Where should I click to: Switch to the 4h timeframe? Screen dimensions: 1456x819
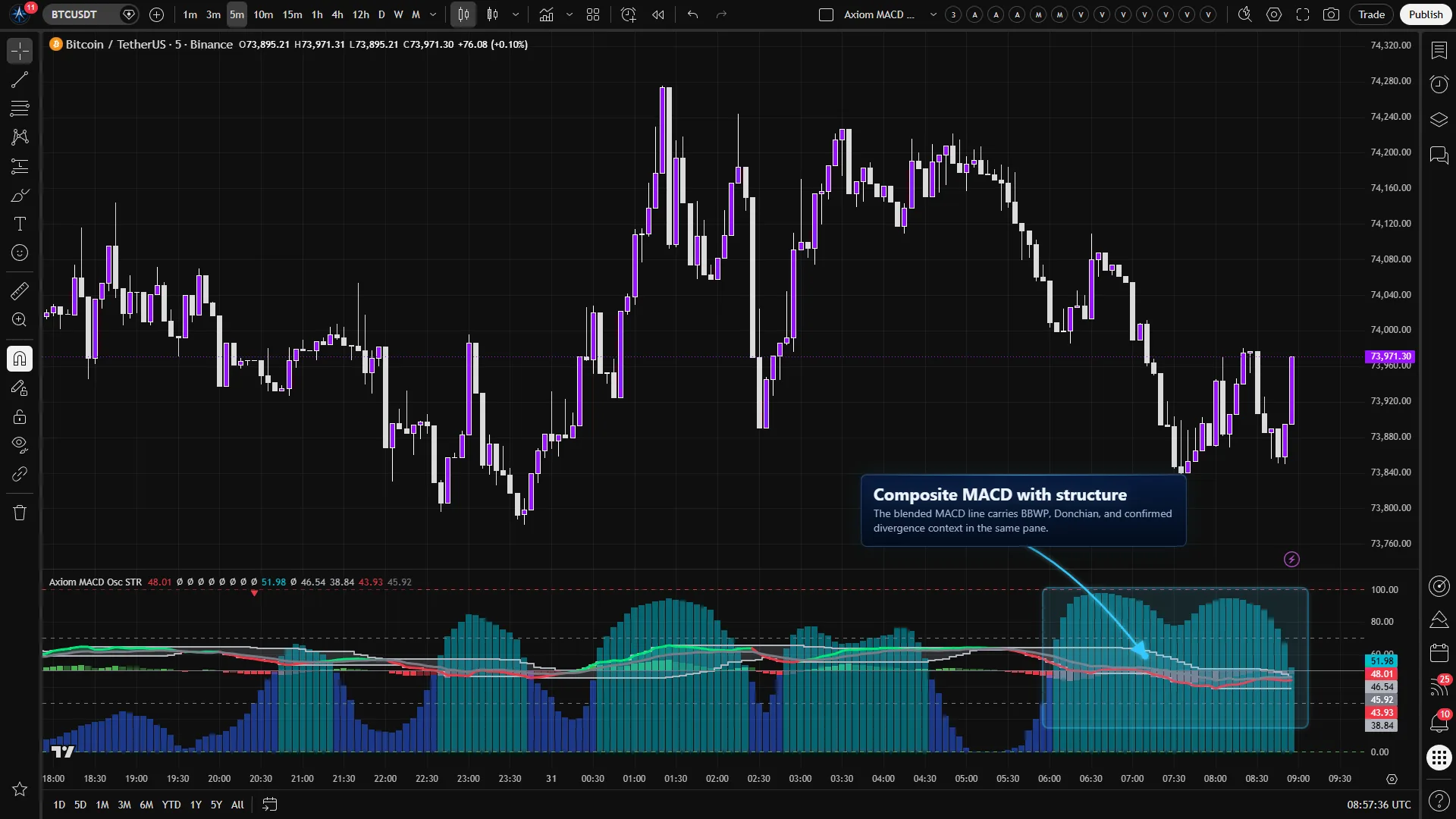coord(337,14)
